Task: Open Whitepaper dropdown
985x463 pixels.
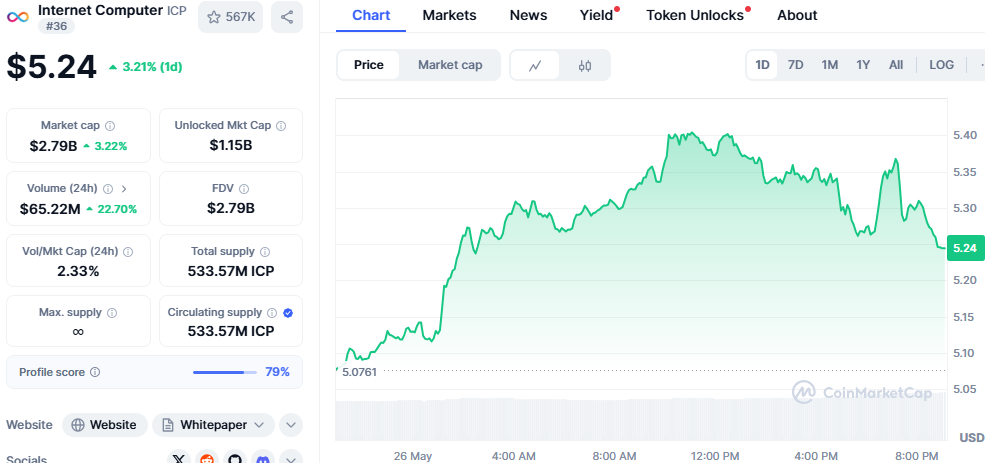Action: (213, 425)
